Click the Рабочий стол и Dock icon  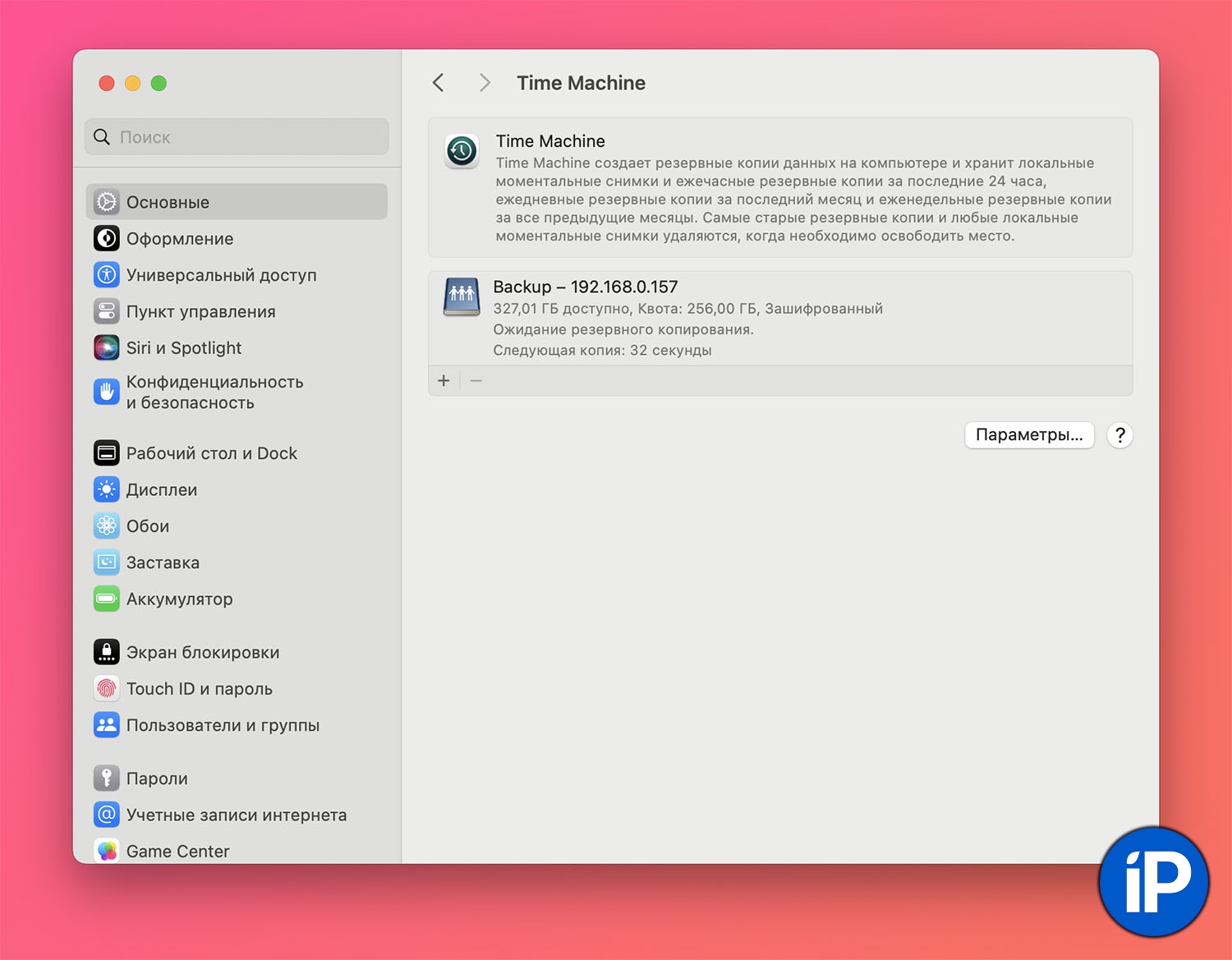pos(107,453)
